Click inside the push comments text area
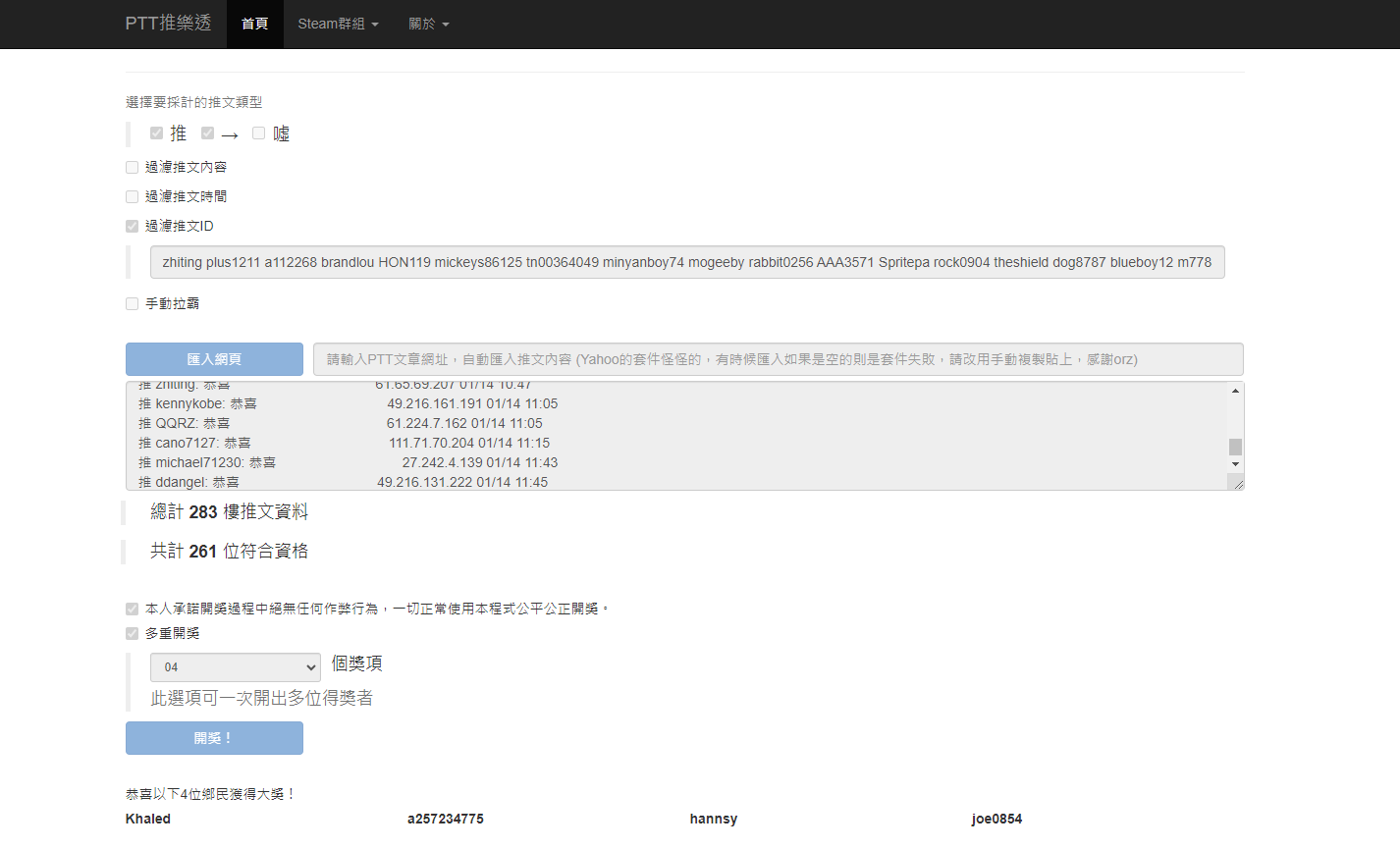1400x849 pixels. coord(677,436)
